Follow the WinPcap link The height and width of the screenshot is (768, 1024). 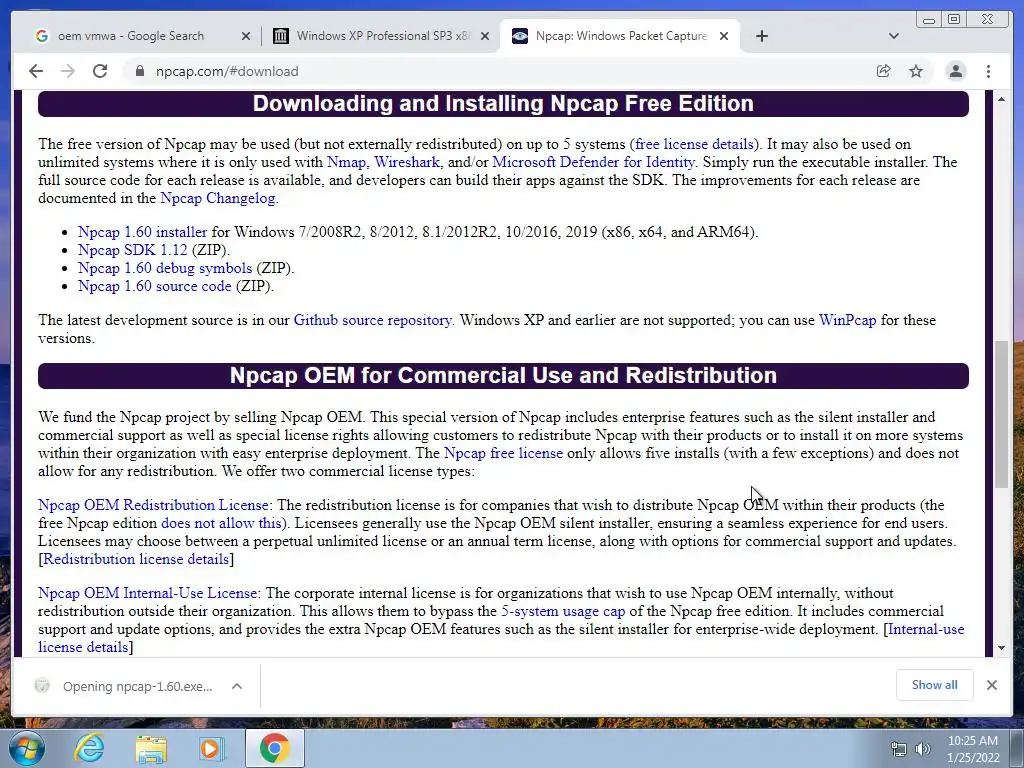pos(847,320)
